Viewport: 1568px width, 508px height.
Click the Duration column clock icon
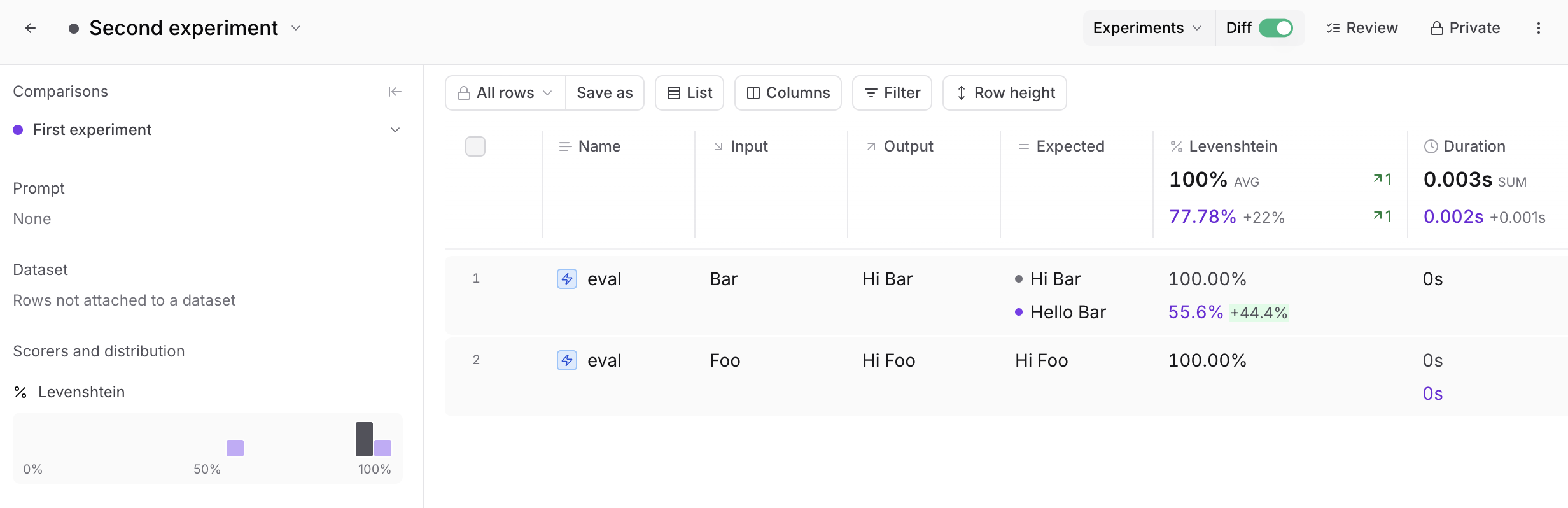1431,146
